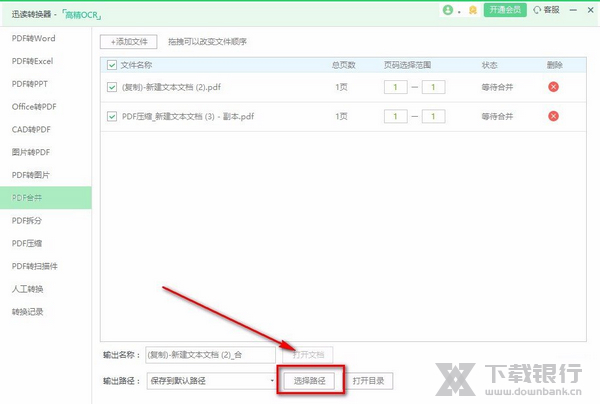
Task: Switch to PDF转PPT
Action: [x=30, y=84]
